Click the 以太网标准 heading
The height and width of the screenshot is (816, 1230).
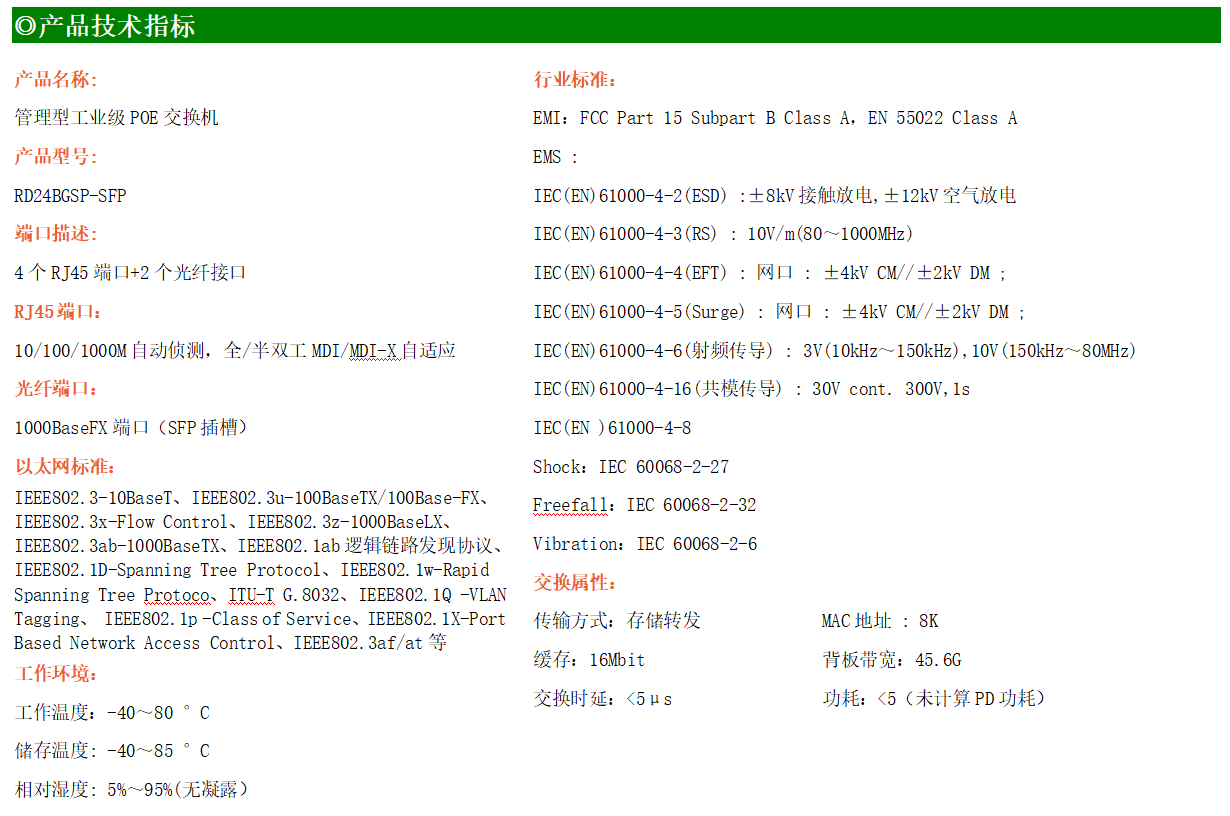point(65,467)
